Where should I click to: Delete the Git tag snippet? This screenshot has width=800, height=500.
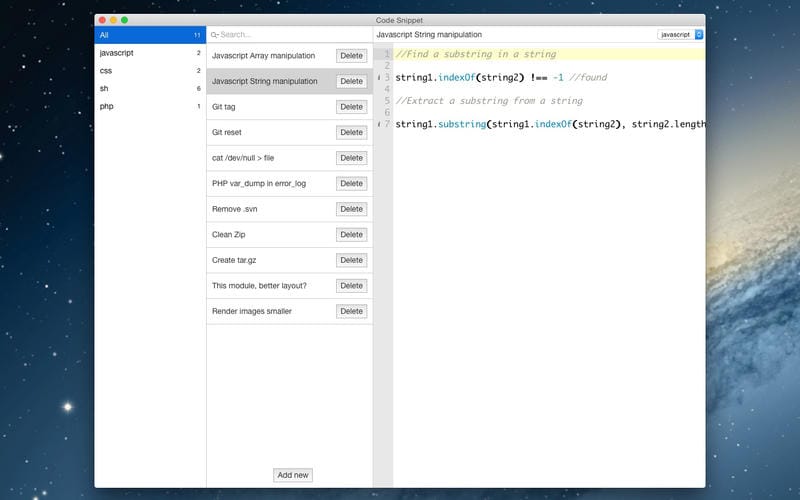point(352,107)
